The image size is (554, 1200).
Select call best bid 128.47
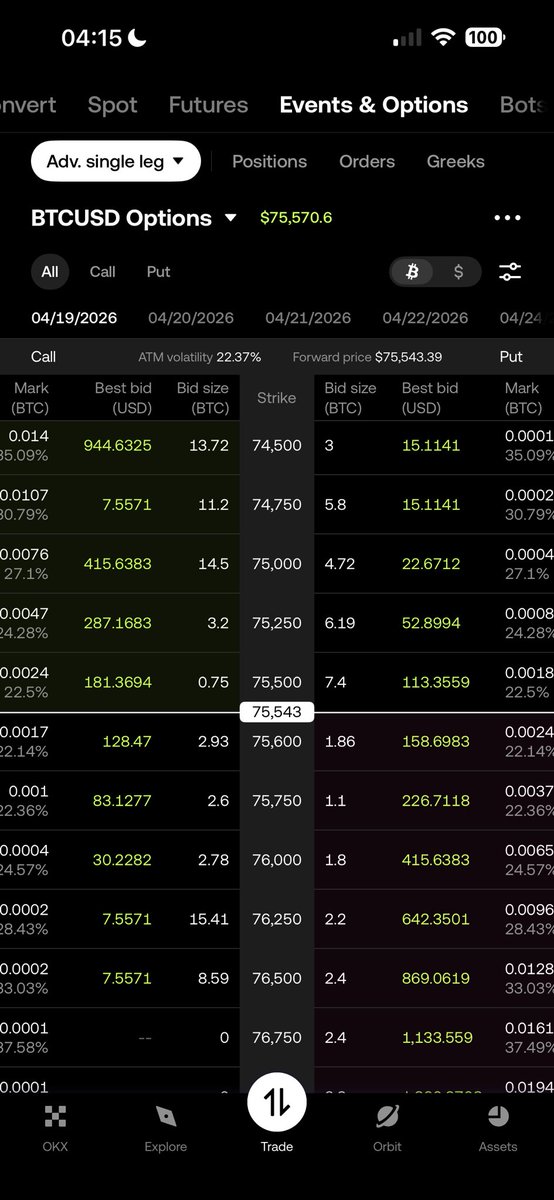(127, 741)
